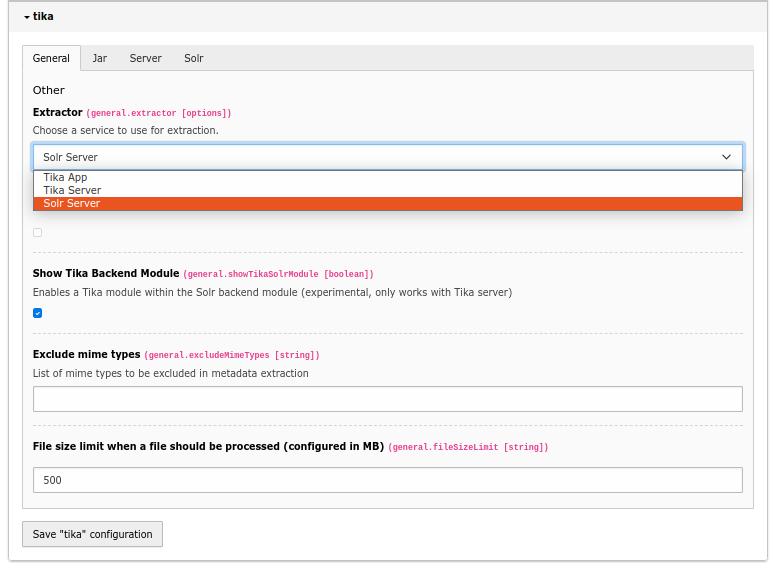Tick the unchecked checkbox below the dropdown list
The width and height of the screenshot is (775, 567).
tap(38, 232)
